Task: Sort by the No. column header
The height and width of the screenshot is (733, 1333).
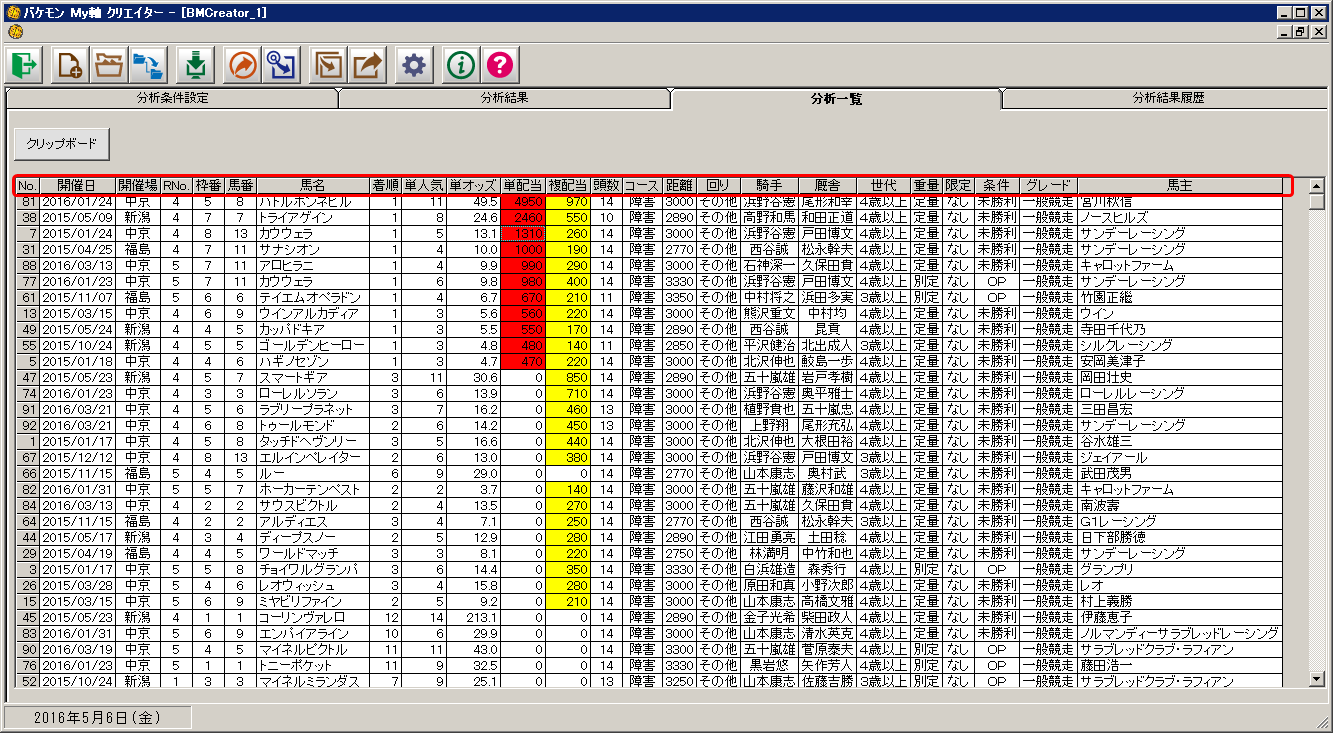Action: (x=27, y=185)
